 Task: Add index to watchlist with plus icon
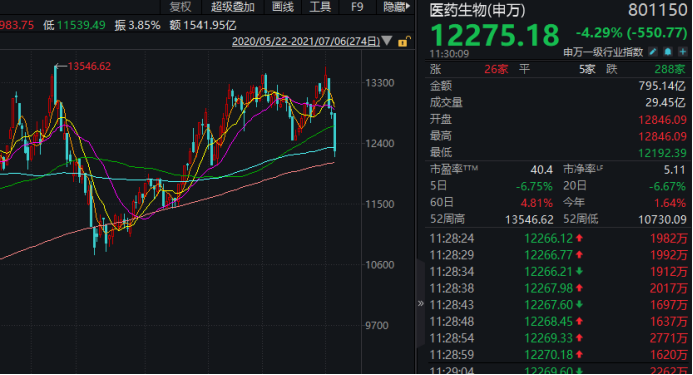coord(682,52)
